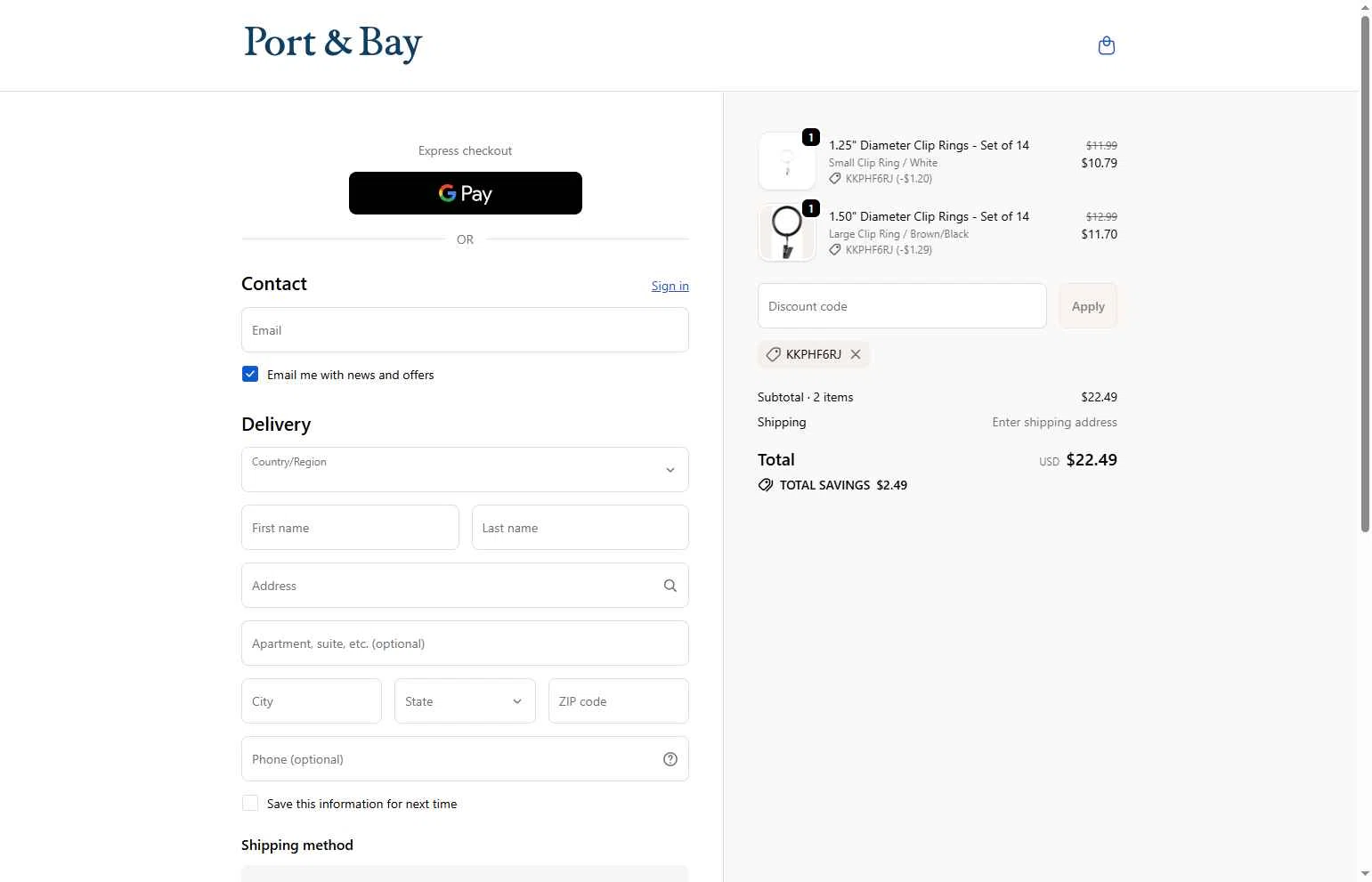This screenshot has height=882, width=1372.
Task: Click the Country/Region chevron arrow
Action: click(670, 470)
